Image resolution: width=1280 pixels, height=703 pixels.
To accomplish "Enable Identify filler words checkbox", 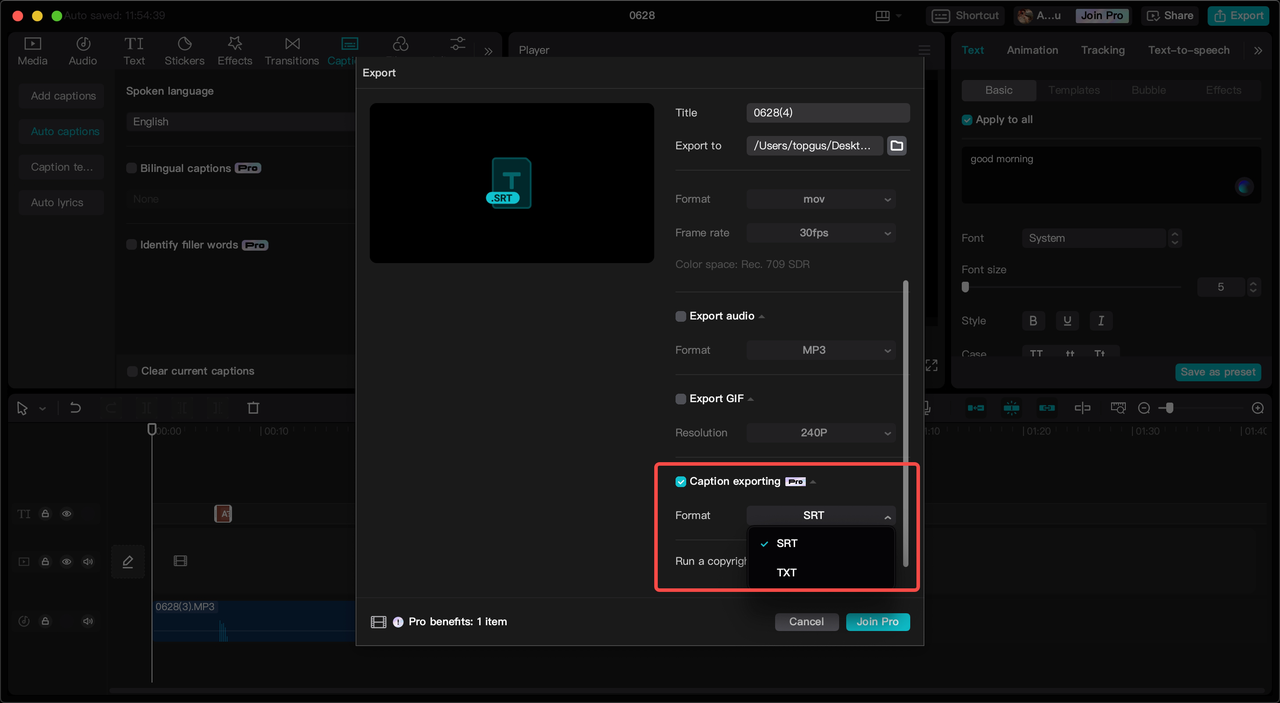I will [131, 245].
